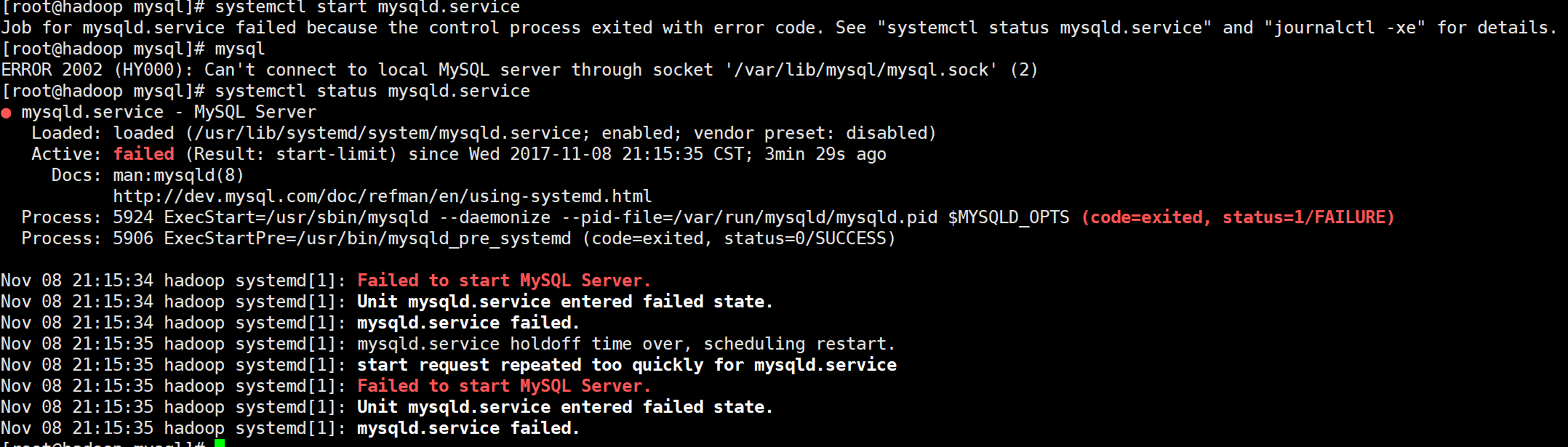
Task: Click the 'systemctl start mysqld.service' command line
Action: click(x=368, y=7)
